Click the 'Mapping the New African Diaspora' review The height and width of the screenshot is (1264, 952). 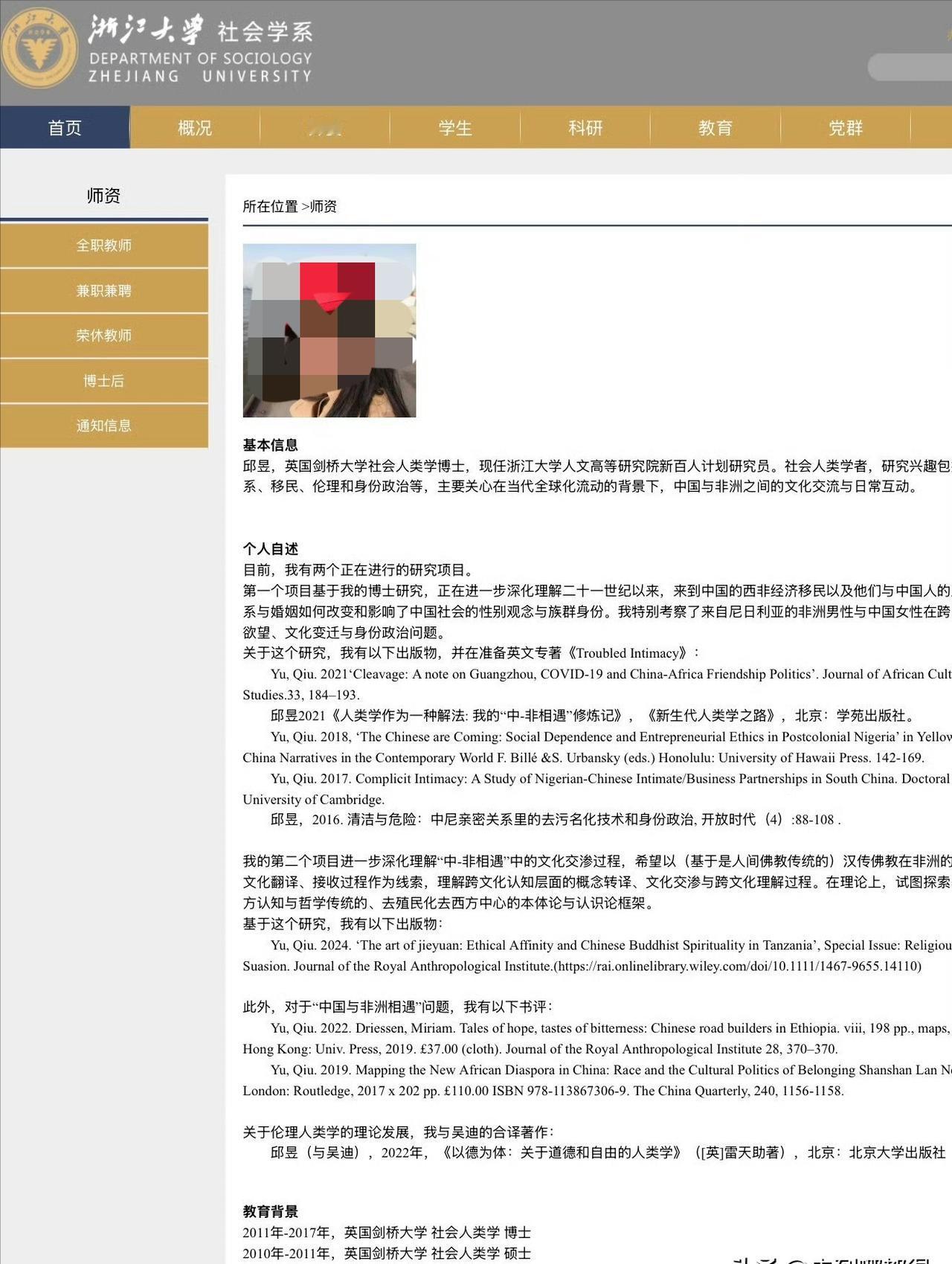pos(597,1080)
